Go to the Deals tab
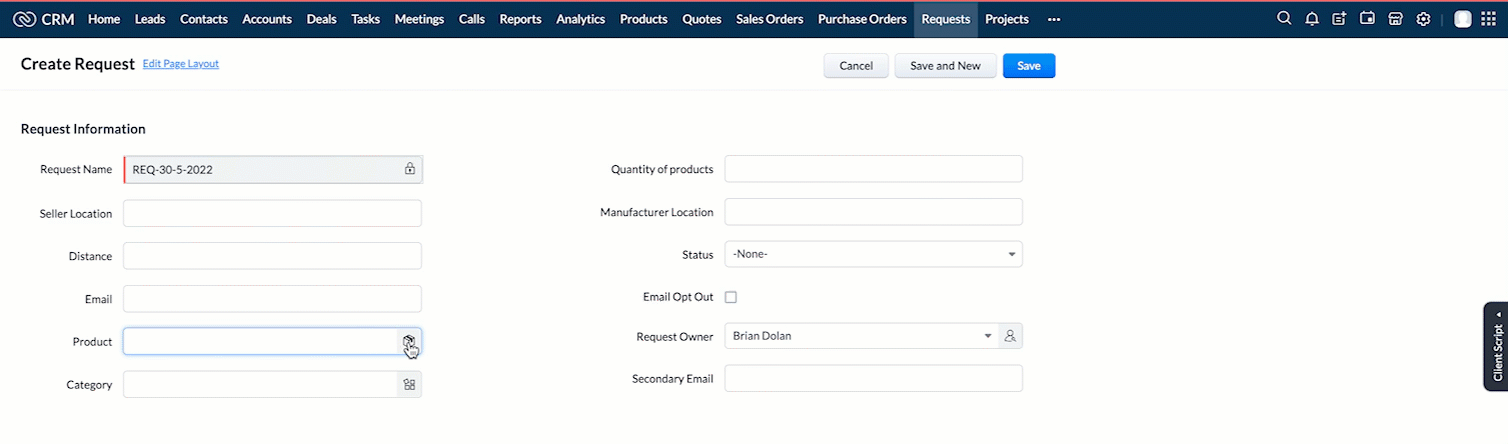 pyautogui.click(x=321, y=19)
